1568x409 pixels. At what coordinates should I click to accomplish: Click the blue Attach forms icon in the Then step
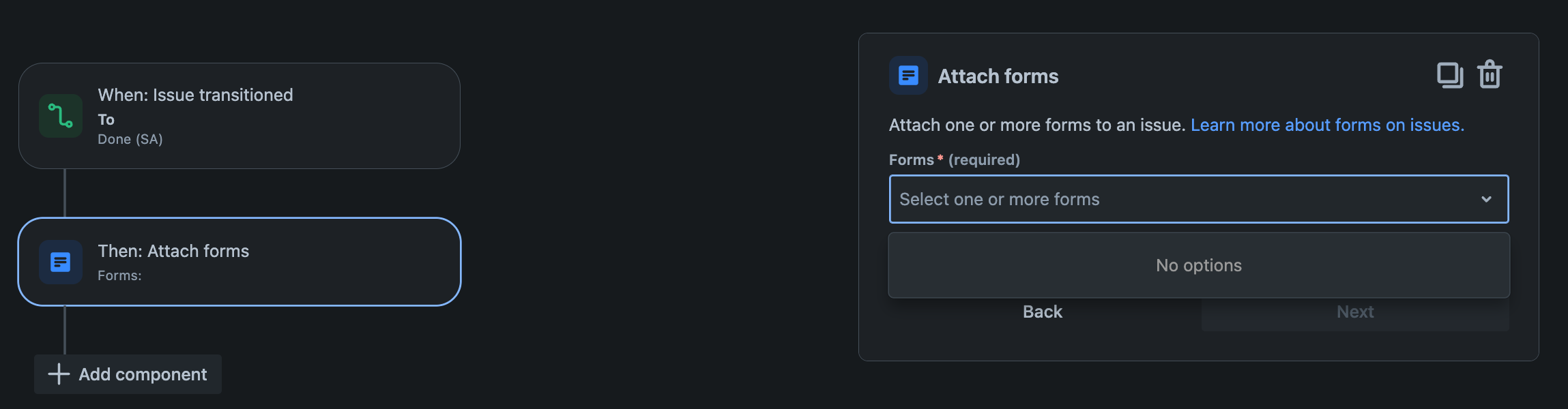61,262
